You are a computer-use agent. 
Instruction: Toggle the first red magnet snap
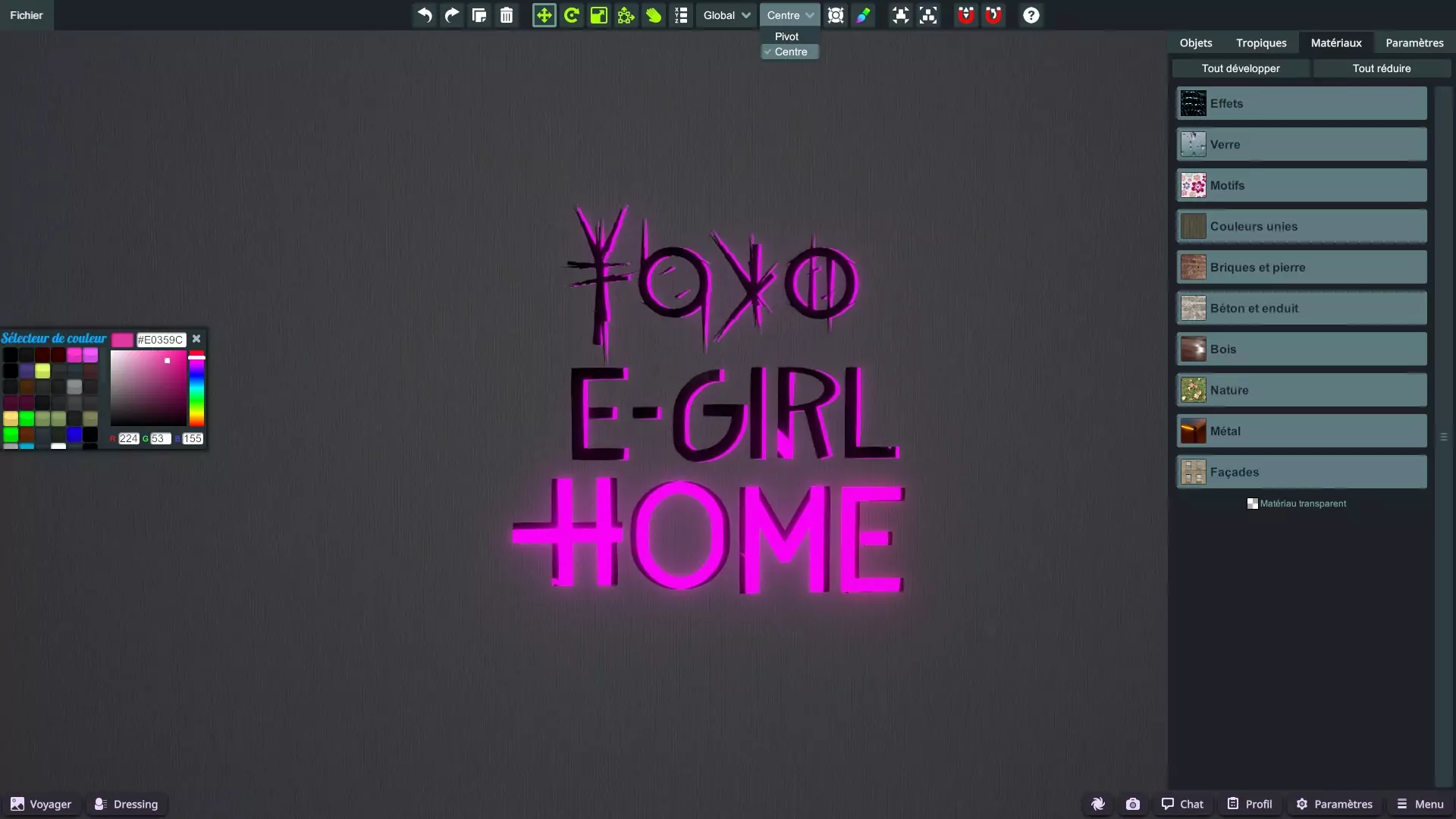pos(965,15)
